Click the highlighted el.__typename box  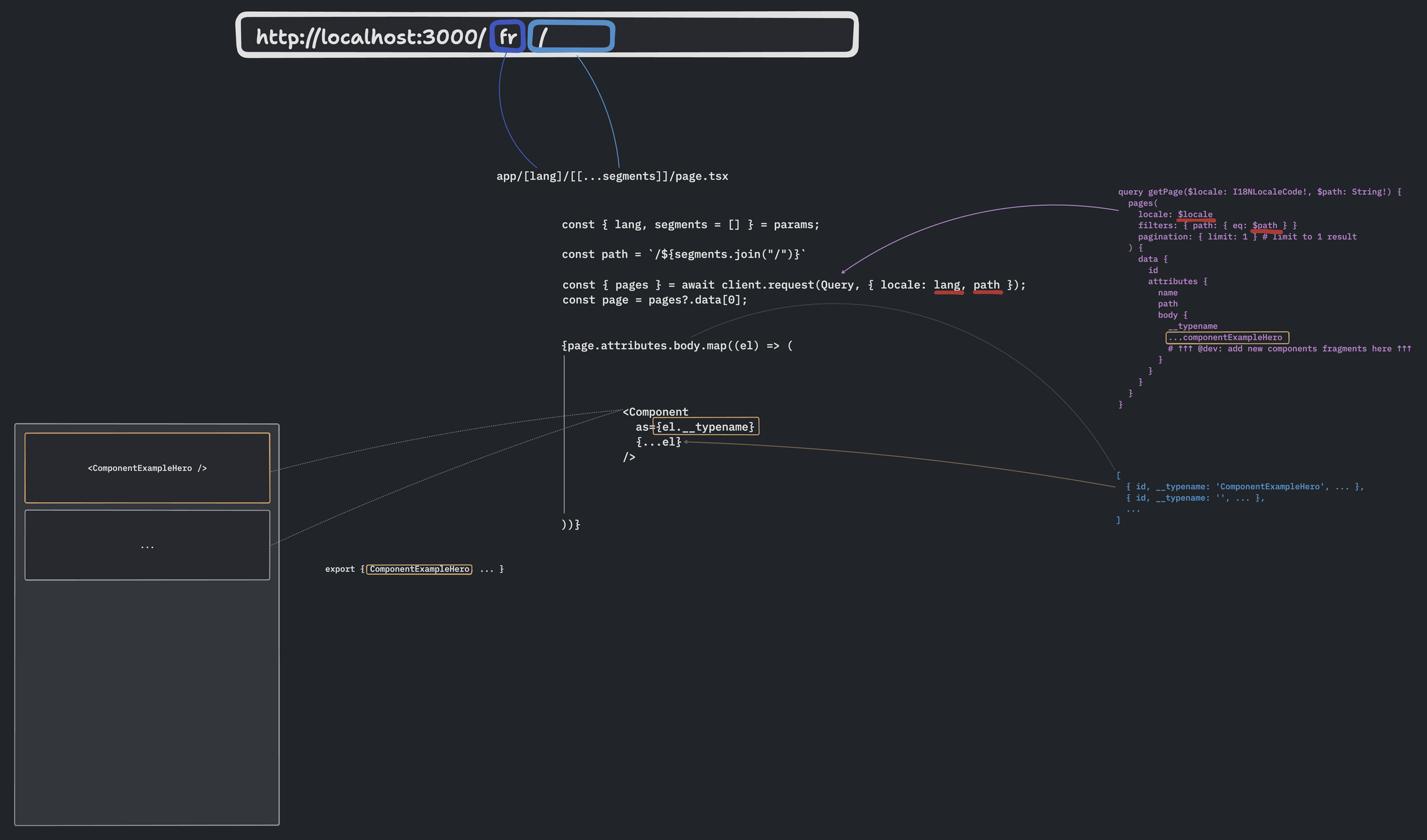705,427
